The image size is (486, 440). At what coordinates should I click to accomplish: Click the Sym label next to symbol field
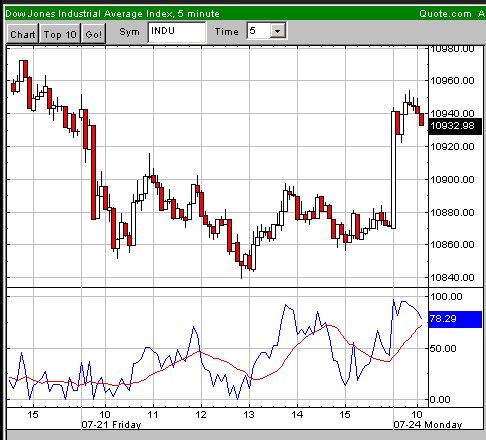pyautogui.click(x=129, y=32)
